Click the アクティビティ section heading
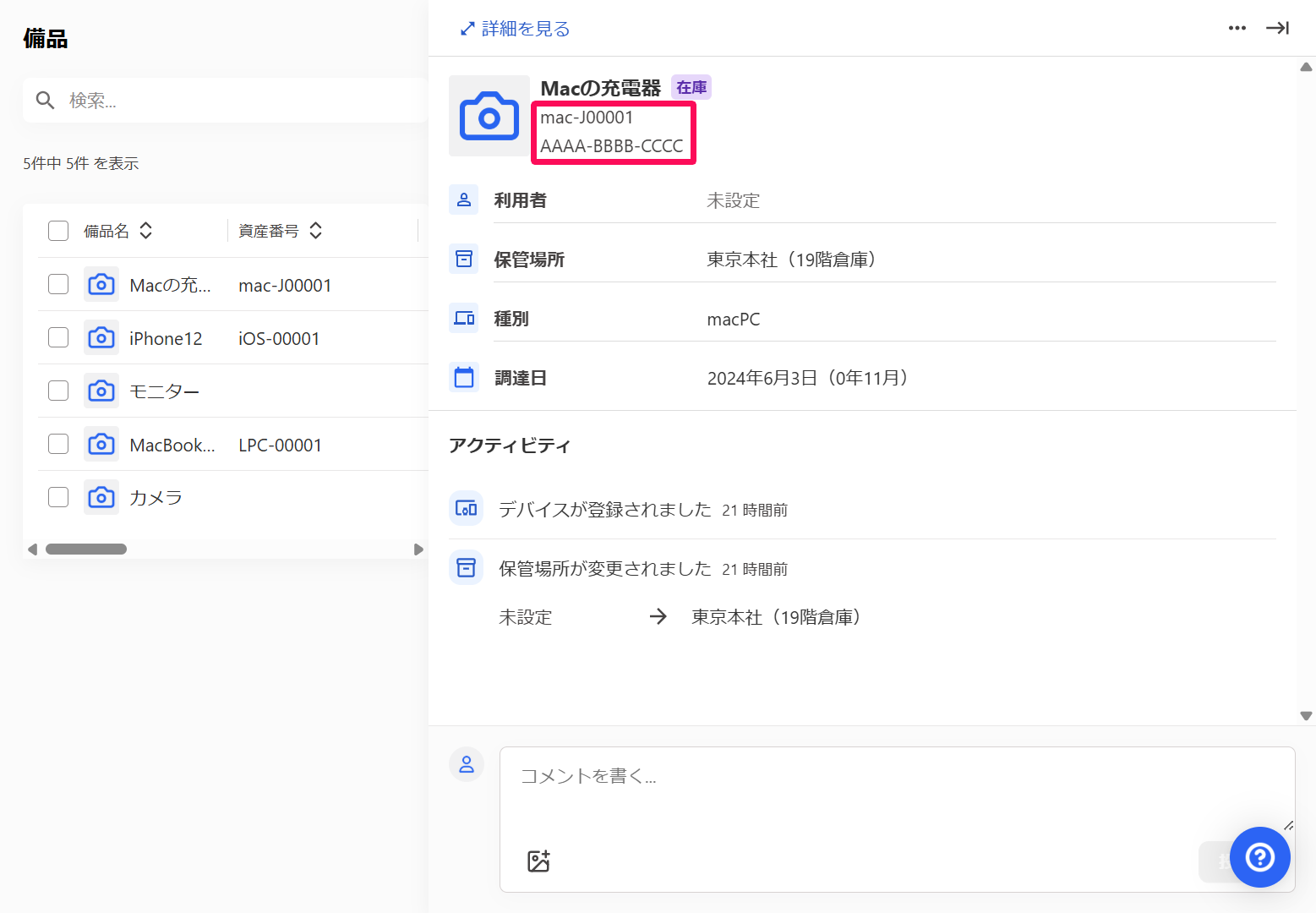The width and height of the screenshot is (1316, 913). [x=510, y=446]
